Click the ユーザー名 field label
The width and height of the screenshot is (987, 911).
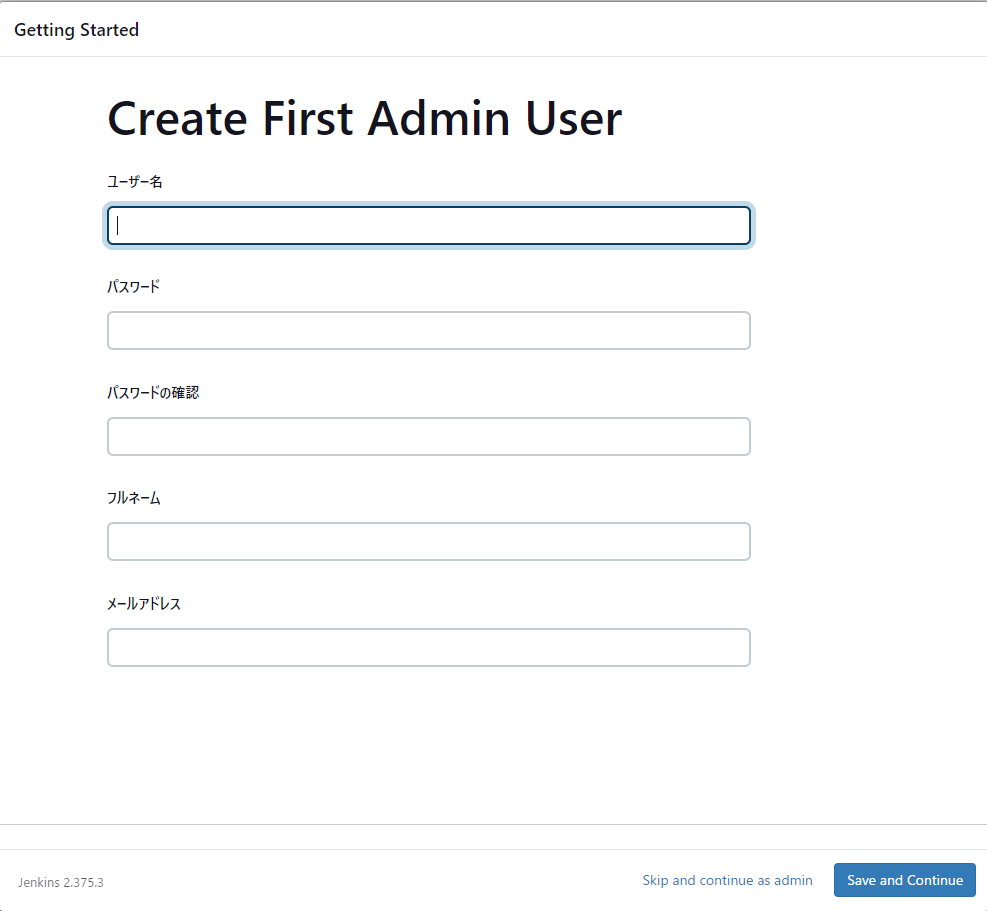(x=135, y=182)
